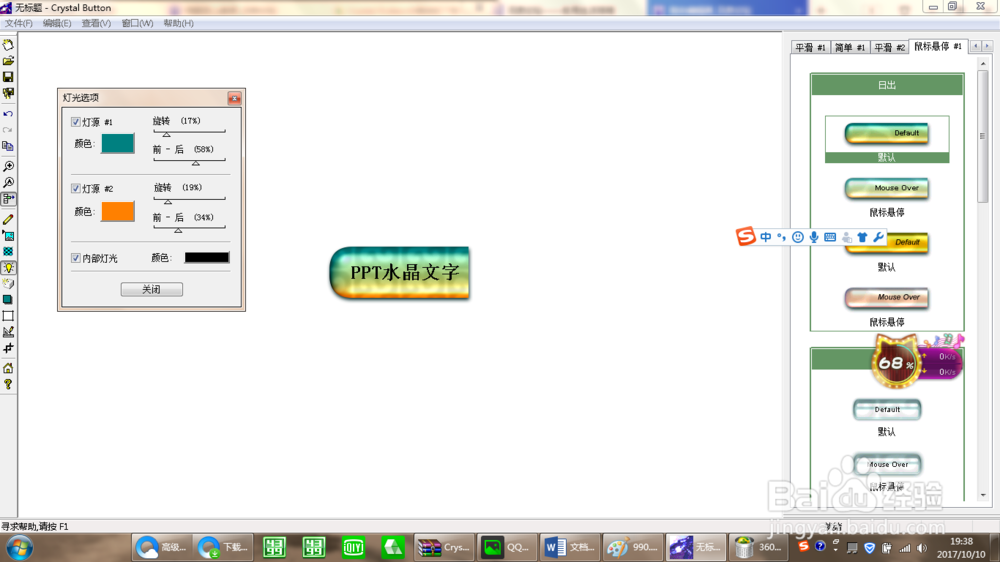Click the Sogou input S logo icon
The height and width of the screenshot is (562, 1000).
coord(746,236)
